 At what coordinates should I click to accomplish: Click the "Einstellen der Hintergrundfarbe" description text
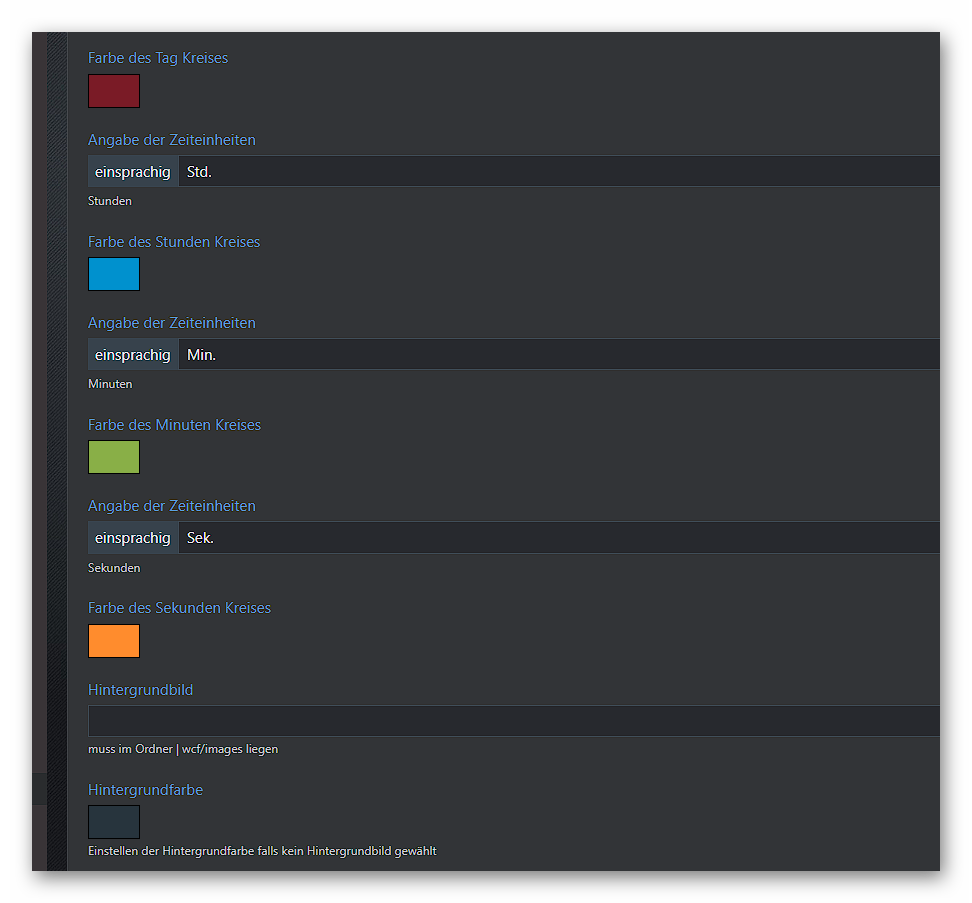coord(262,851)
